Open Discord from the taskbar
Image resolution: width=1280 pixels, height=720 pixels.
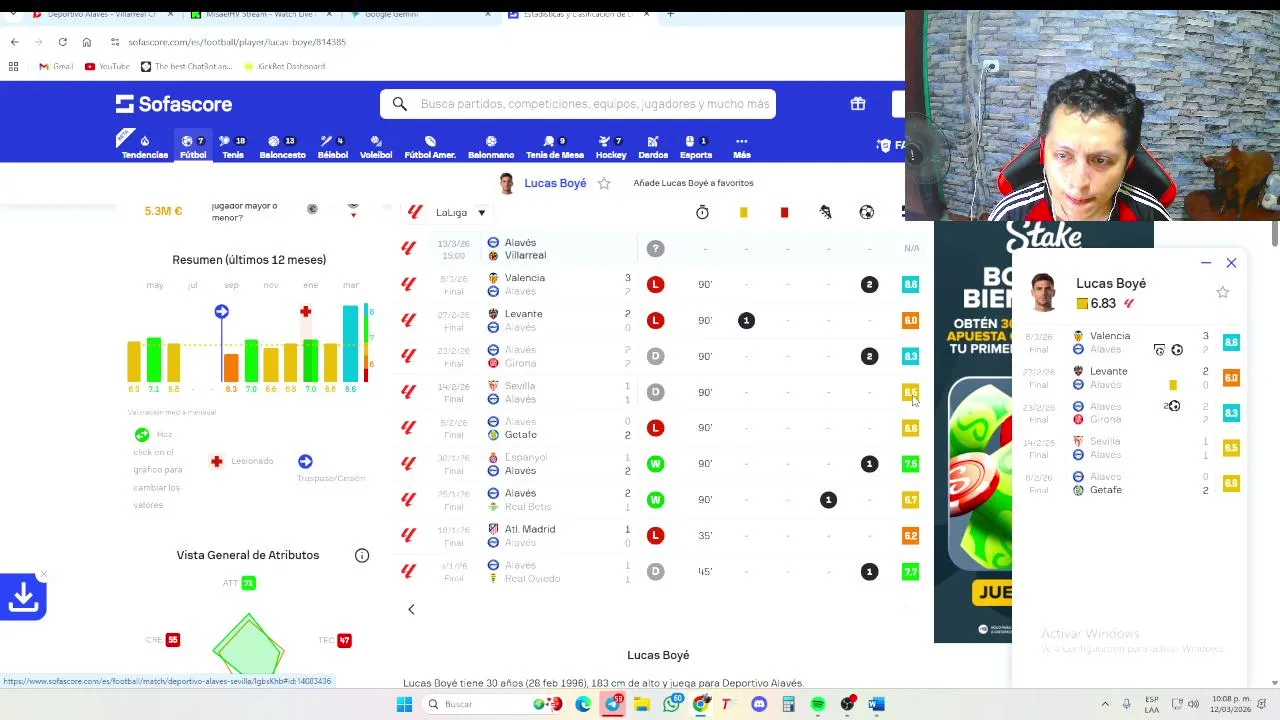[759, 704]
